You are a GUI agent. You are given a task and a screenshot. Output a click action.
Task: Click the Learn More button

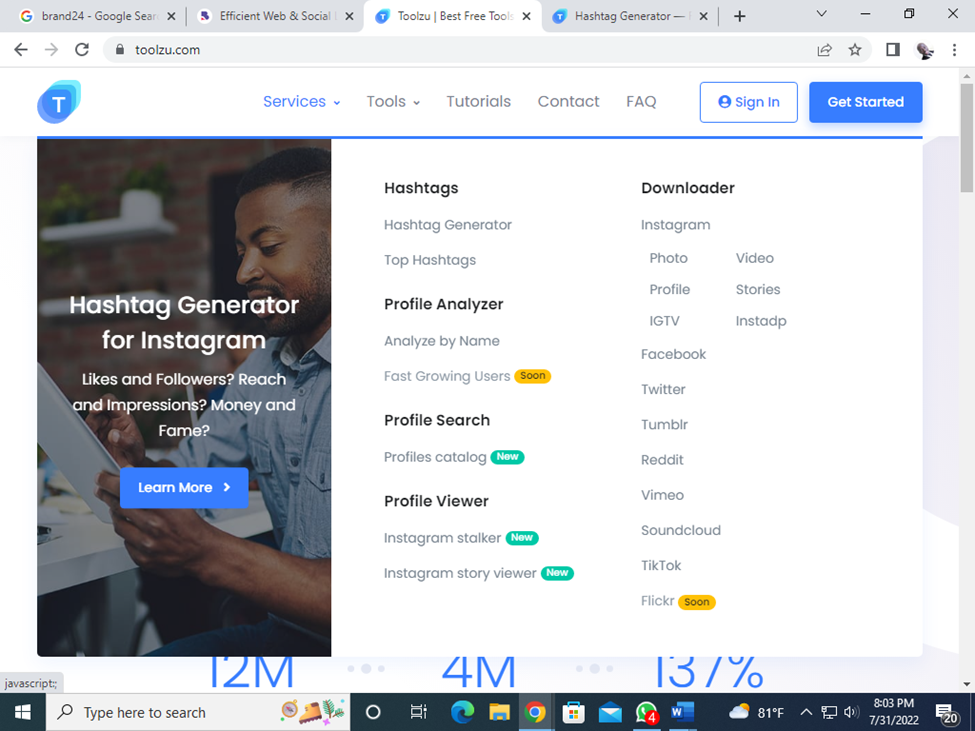pyautogui.click(x=184, y=487)
